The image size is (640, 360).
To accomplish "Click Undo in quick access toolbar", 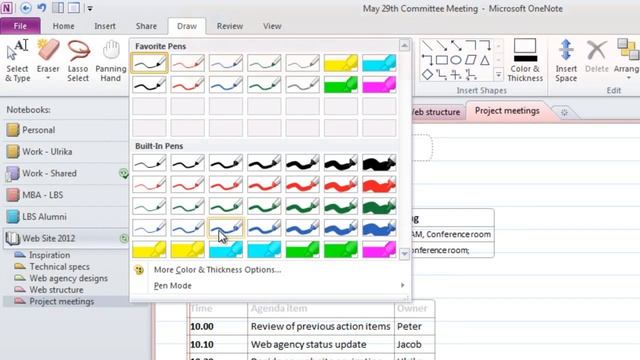I will click(x=41, y=8).
